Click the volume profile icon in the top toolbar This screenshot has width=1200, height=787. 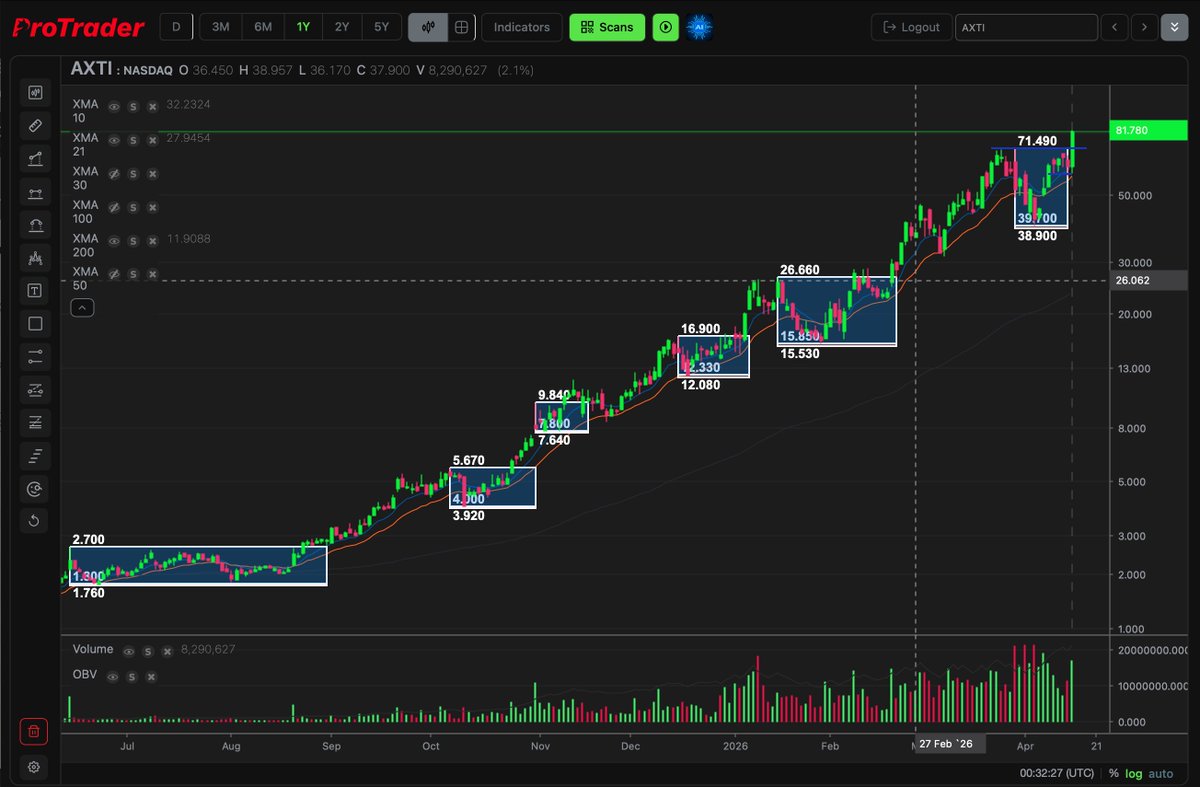click(x=429, y=27)
